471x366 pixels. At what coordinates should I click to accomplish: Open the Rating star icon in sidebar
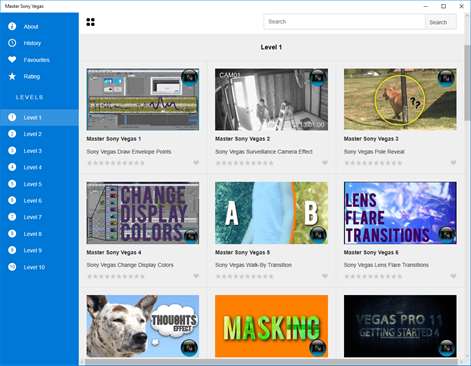pos(12,76)
